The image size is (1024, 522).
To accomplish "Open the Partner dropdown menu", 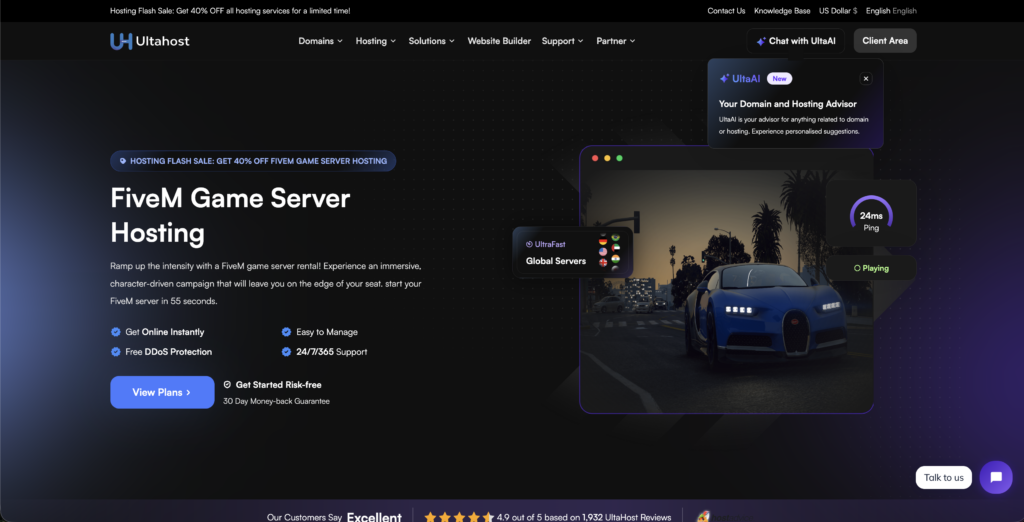I will coord(615,41).
